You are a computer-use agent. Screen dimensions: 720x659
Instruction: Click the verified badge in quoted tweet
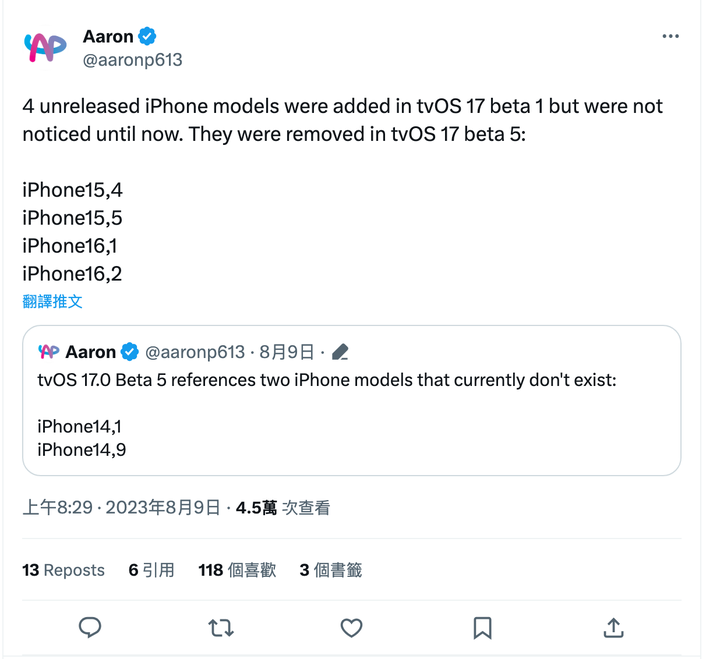pos(130,352)
